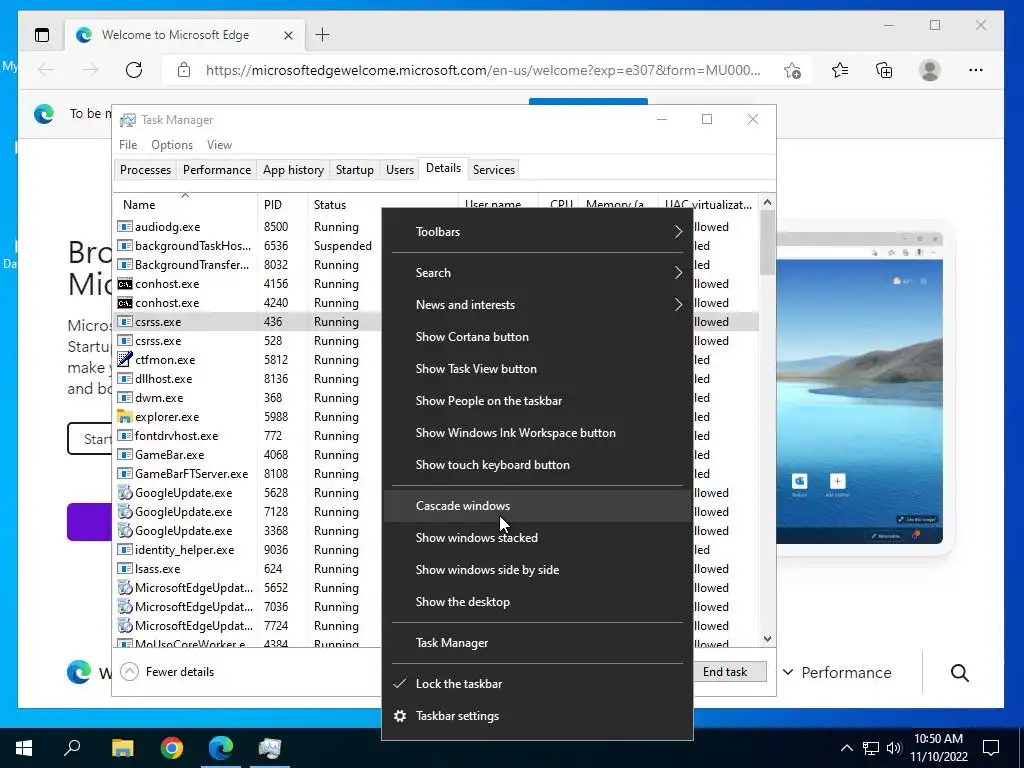Sort by the Name column header
1024x768 pixels.
(185, 204)
